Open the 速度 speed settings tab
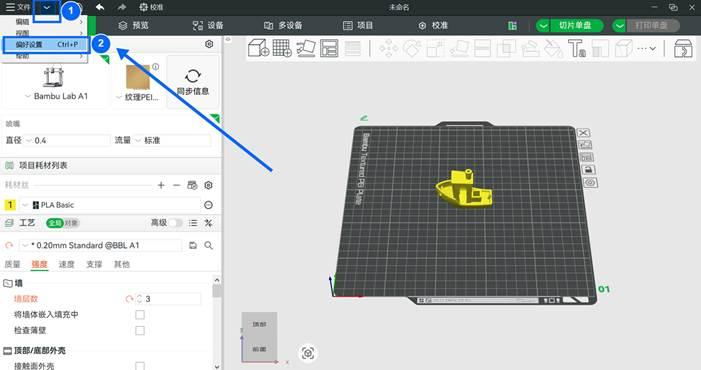Viewport: 701px width, 370px height. (x=67, y=264)
